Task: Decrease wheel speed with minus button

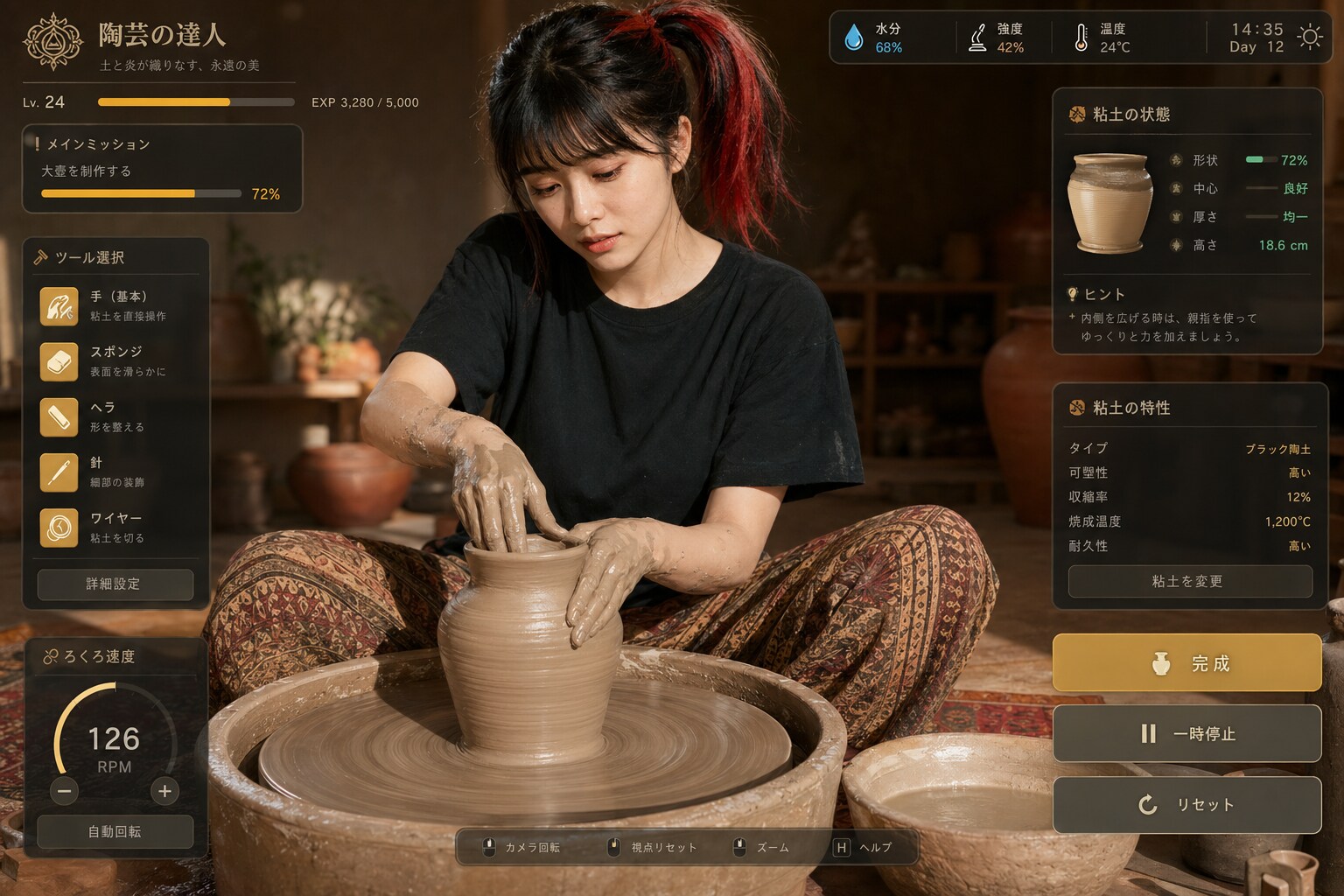Action: (x=64, y=792)
